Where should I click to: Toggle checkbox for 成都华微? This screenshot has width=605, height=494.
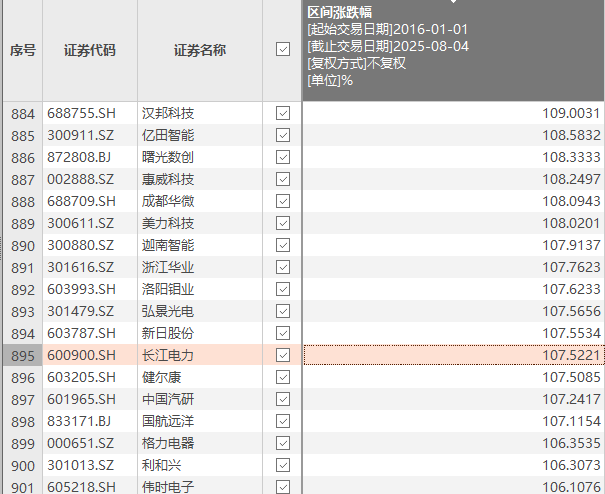tap(283, 201)
